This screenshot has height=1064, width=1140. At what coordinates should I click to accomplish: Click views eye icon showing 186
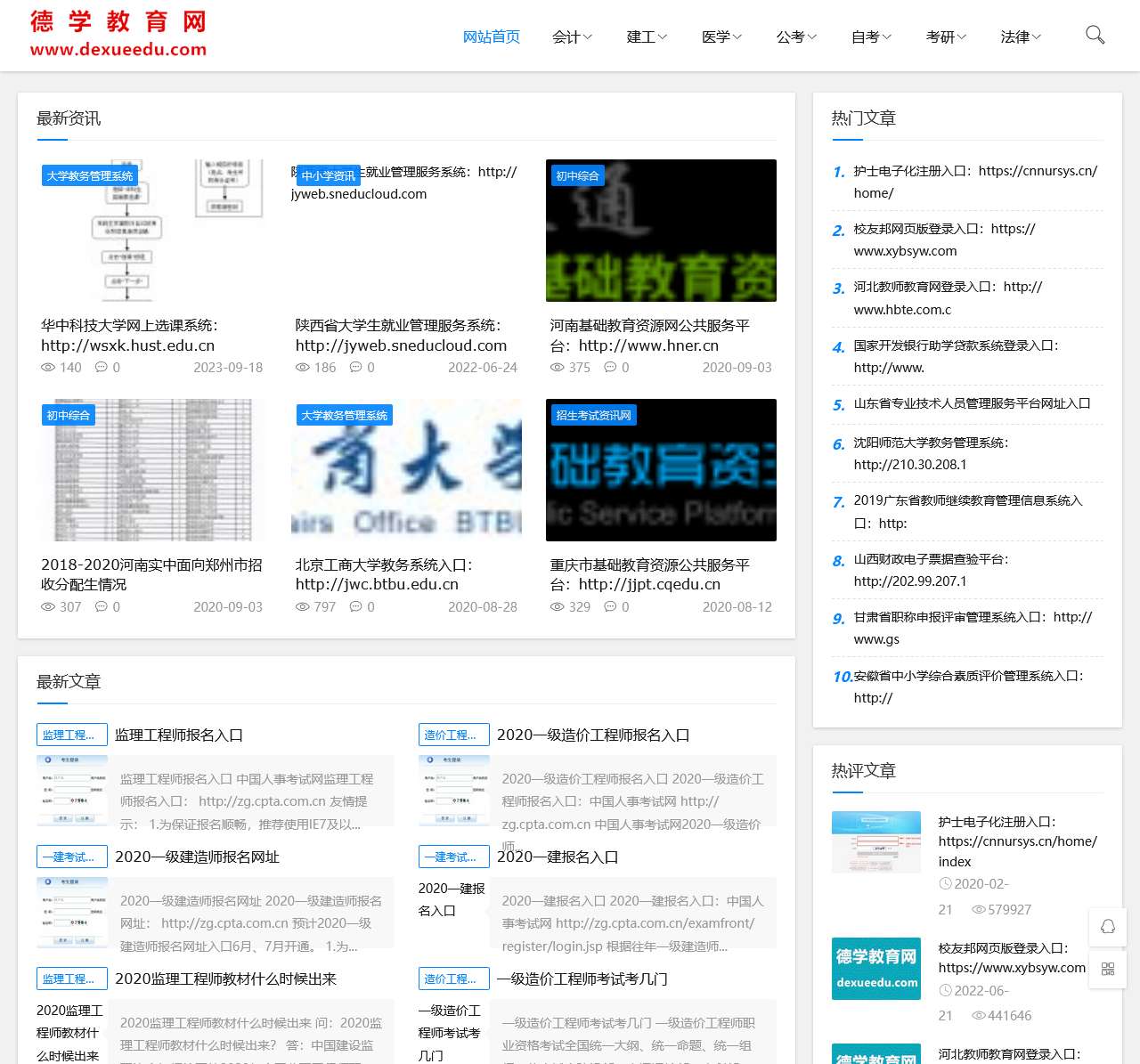tap(303, 367)
